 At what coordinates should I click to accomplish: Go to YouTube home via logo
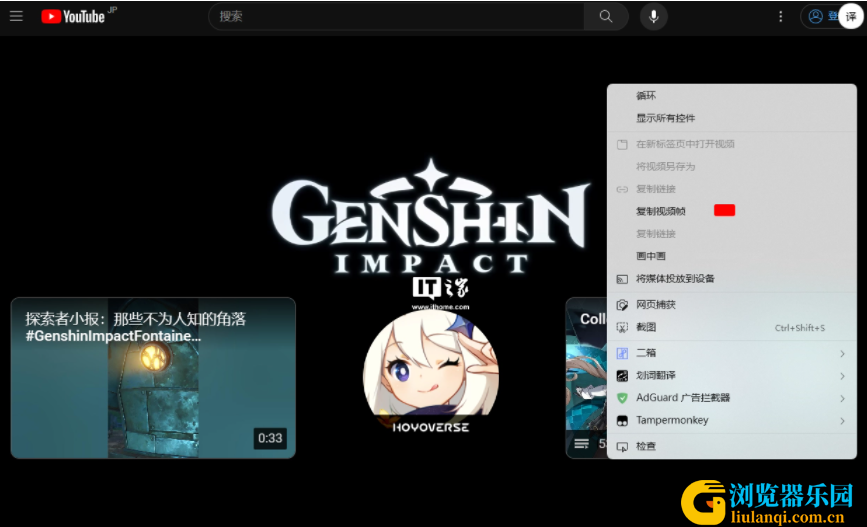pyautogui.click(x=72, y=17)
